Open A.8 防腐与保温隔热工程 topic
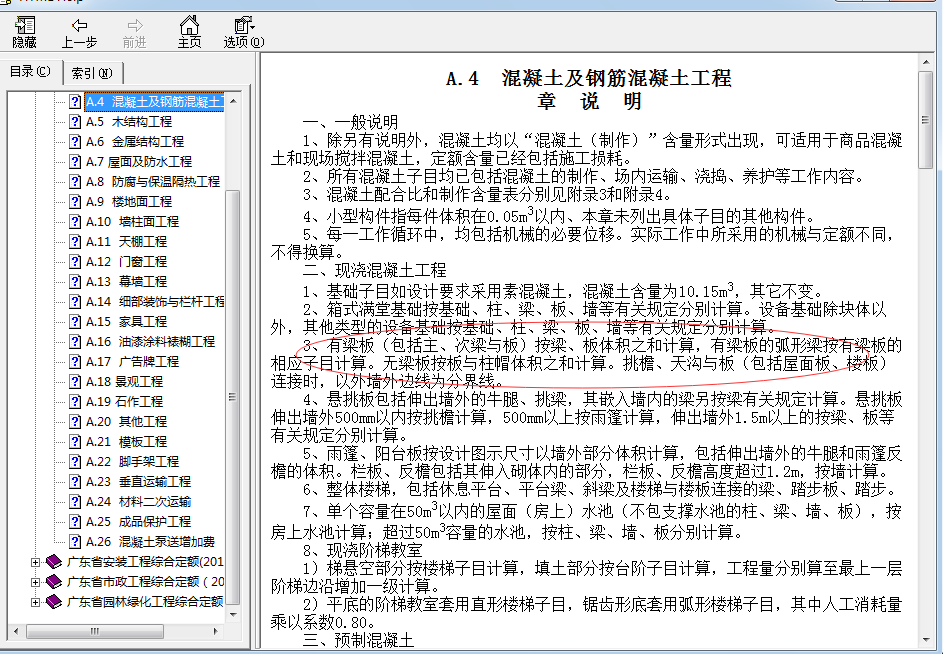Screen dimensions: 943x654 (153, 181)
